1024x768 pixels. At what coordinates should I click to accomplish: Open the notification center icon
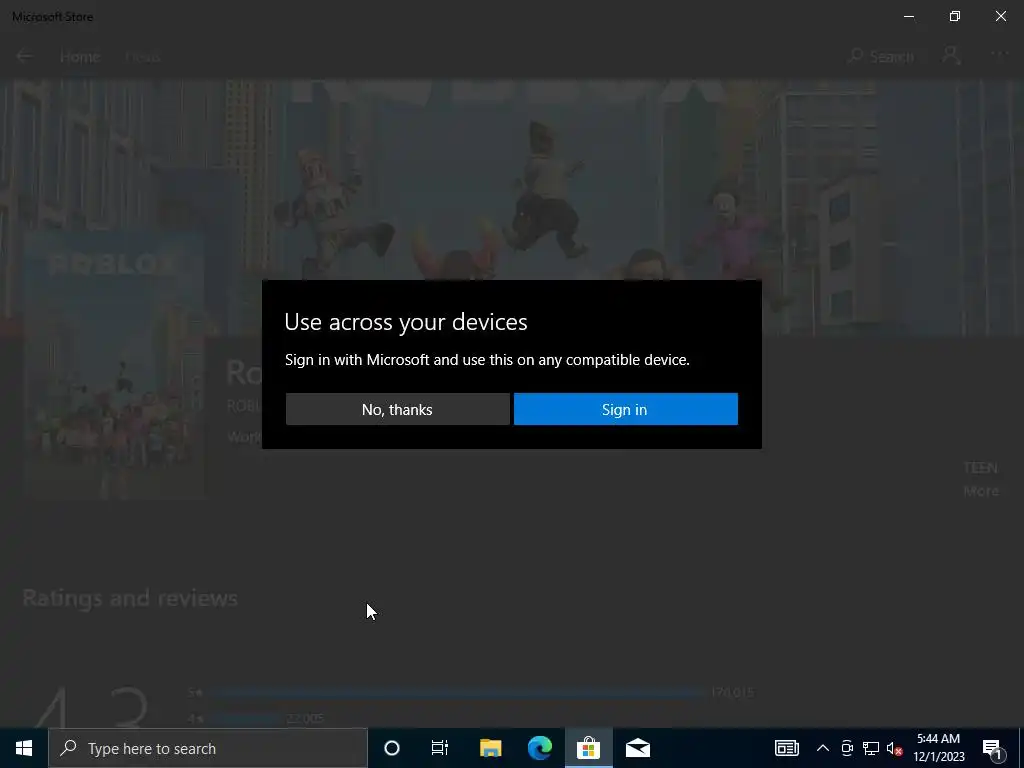click(991, 748)
